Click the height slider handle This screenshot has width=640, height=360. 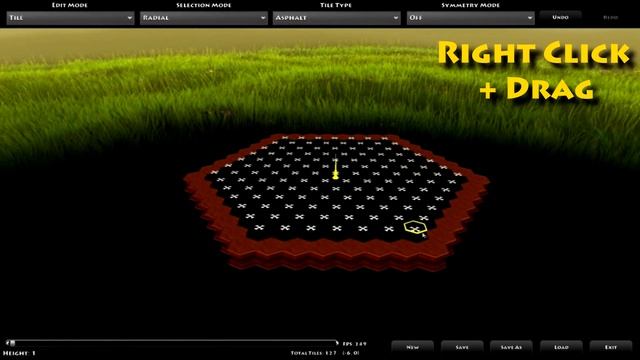tap(13, 343)
